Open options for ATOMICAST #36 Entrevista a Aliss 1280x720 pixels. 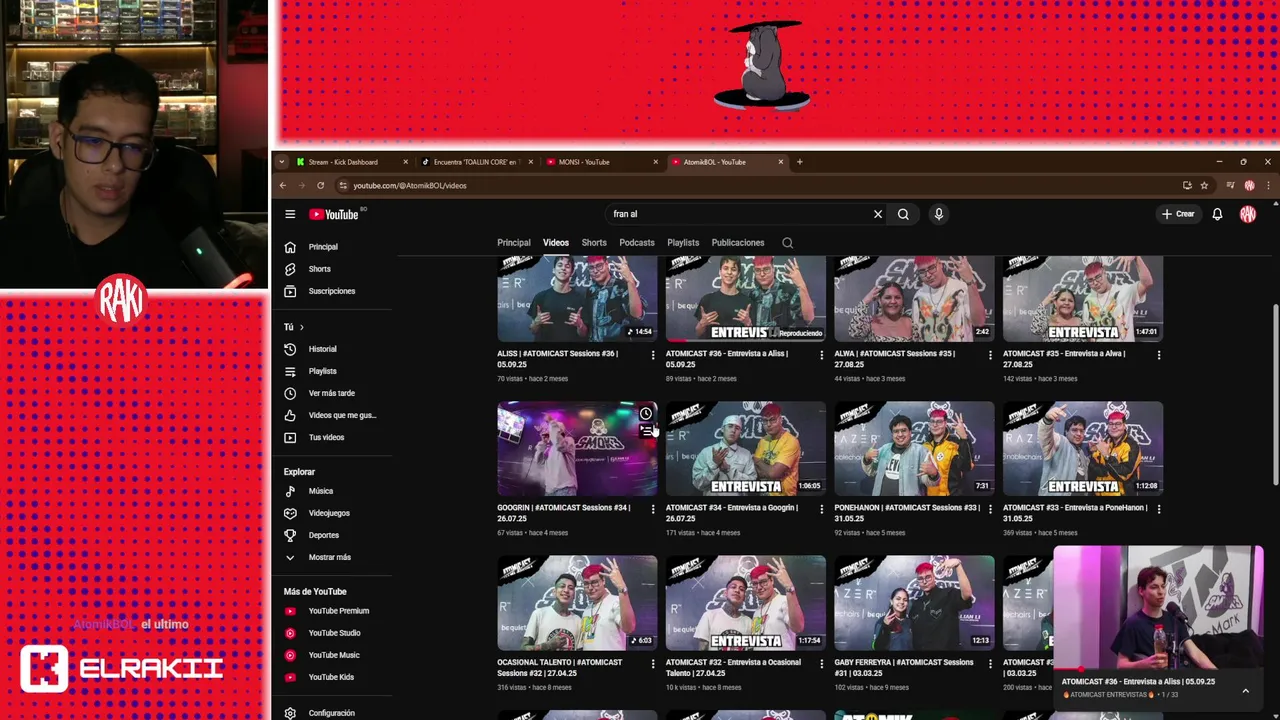pyautogui.click(x=822, y=355)
